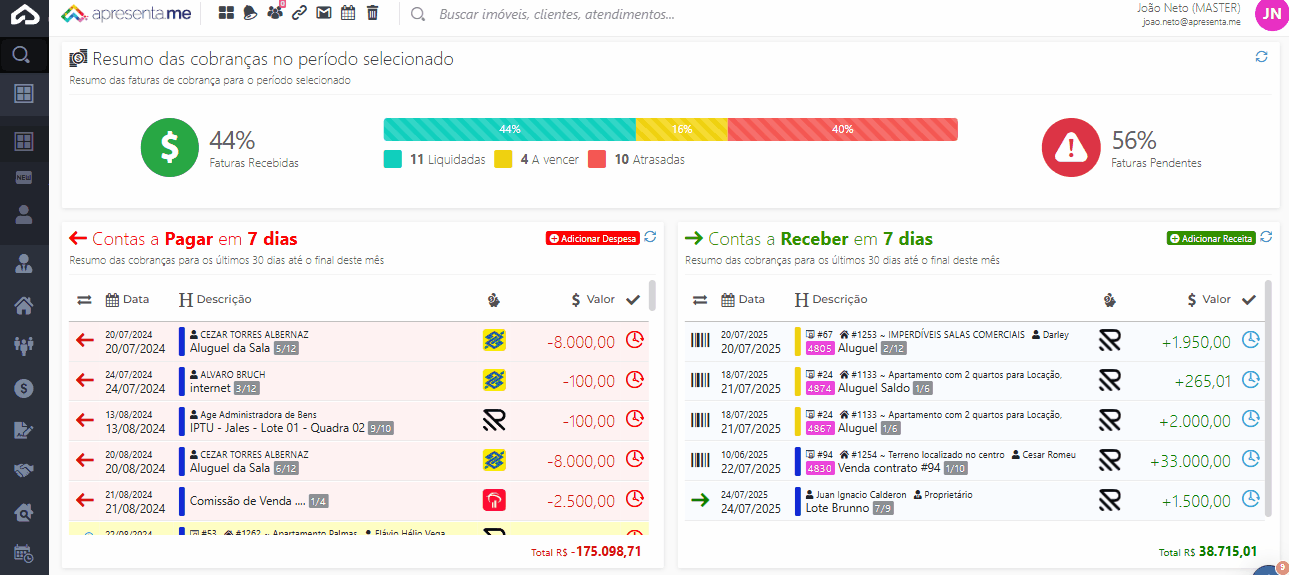Open the calendar icon in top toolbar

coord(348,14)
